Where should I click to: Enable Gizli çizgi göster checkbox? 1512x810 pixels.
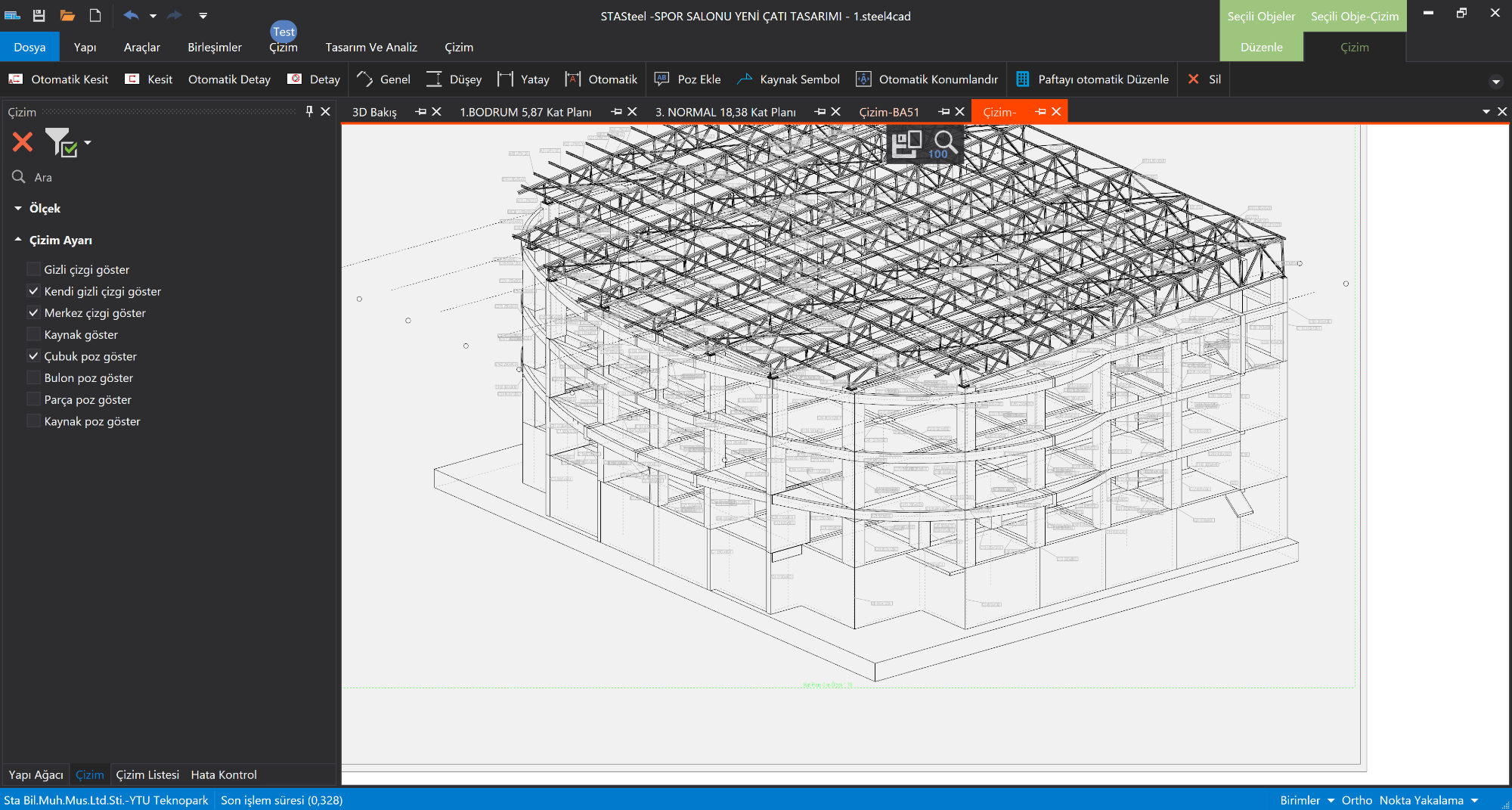pyautogui.click(x=33, y=269)
